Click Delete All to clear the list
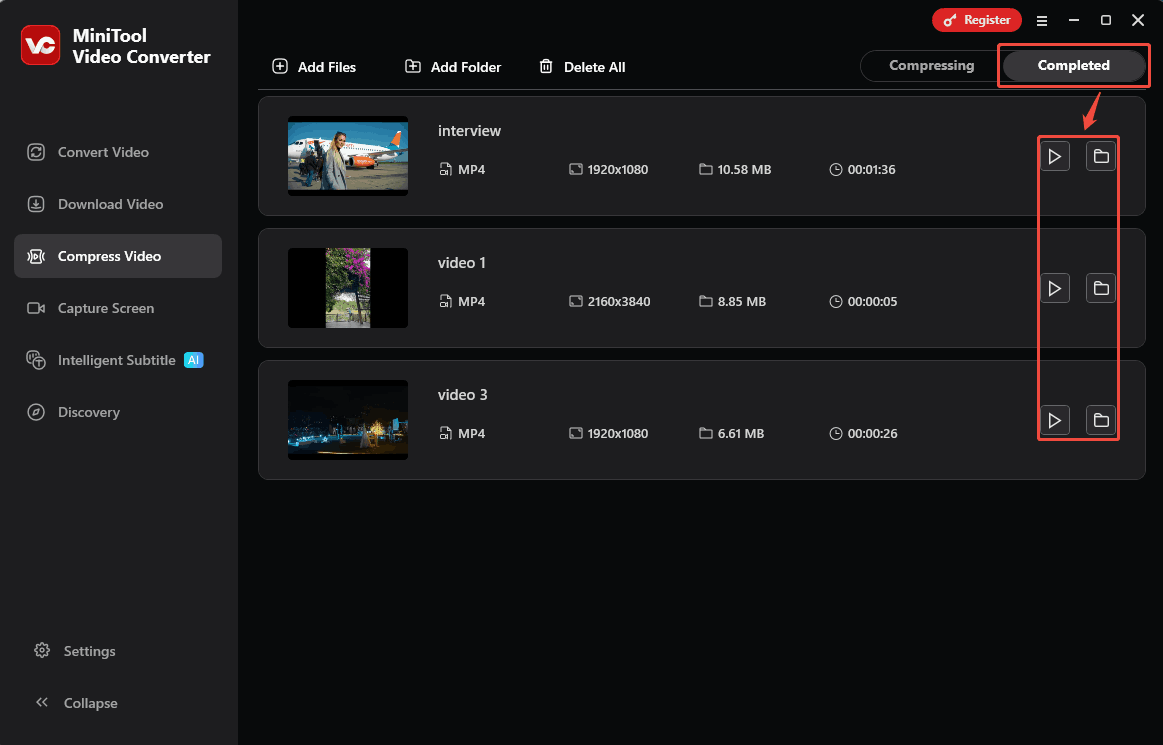The width and height of the screenshot is (1163, 745). point(583,66)
